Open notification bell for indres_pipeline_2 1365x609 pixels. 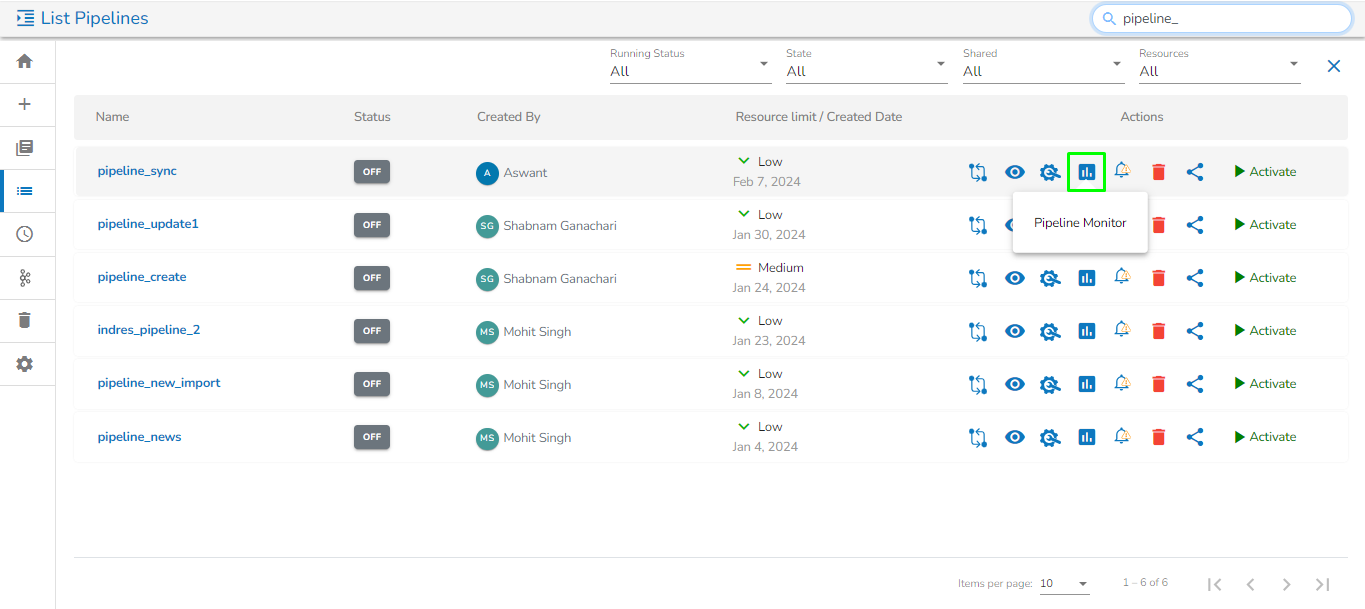click(x=1122, y=330)
